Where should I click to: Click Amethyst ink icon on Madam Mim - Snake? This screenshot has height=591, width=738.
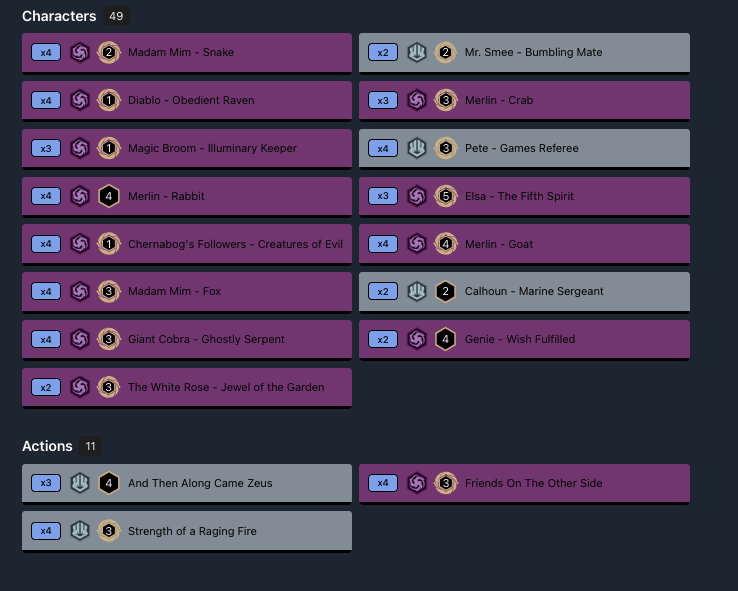coord(80,52)
